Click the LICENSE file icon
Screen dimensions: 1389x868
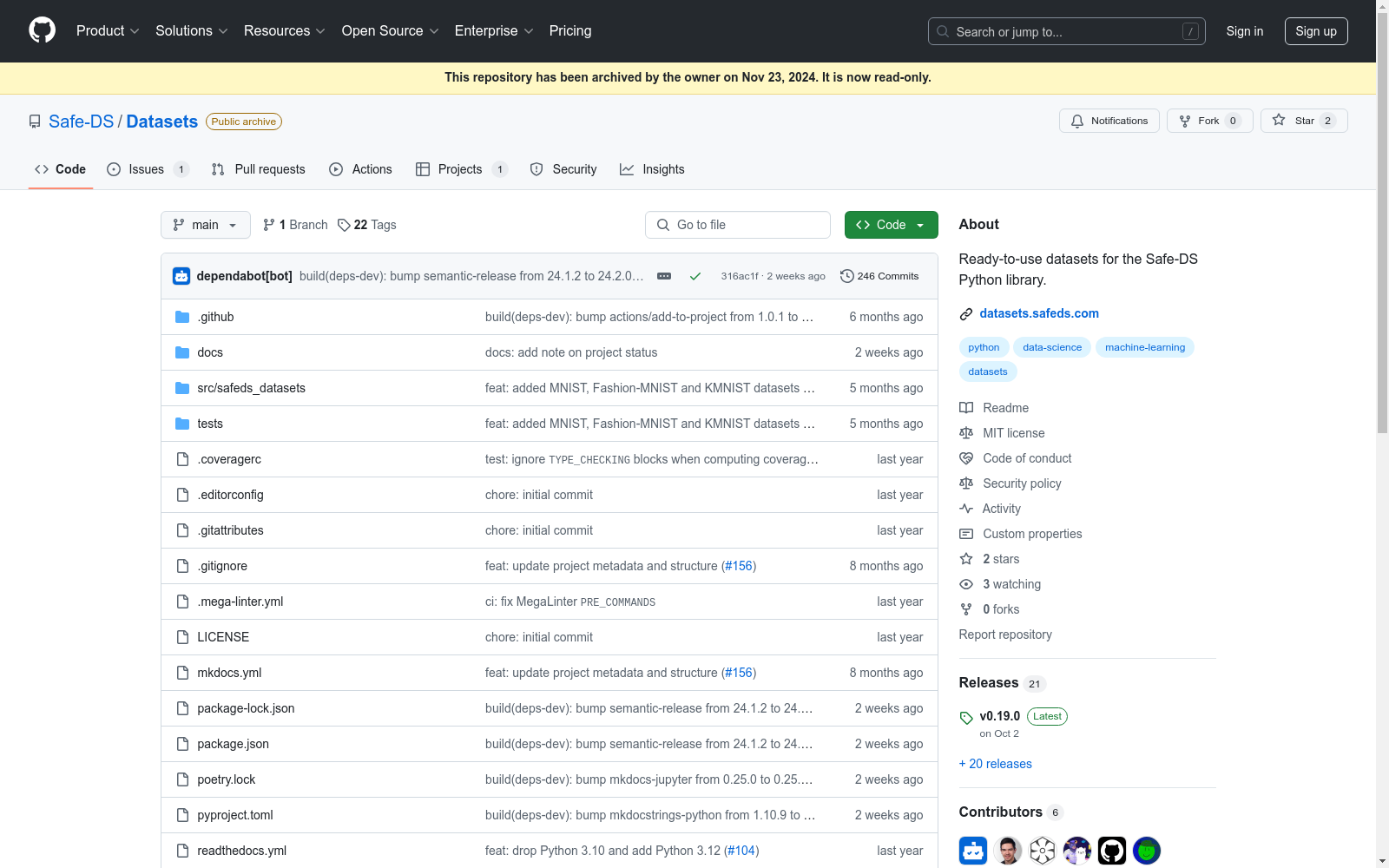coord(182,637)
